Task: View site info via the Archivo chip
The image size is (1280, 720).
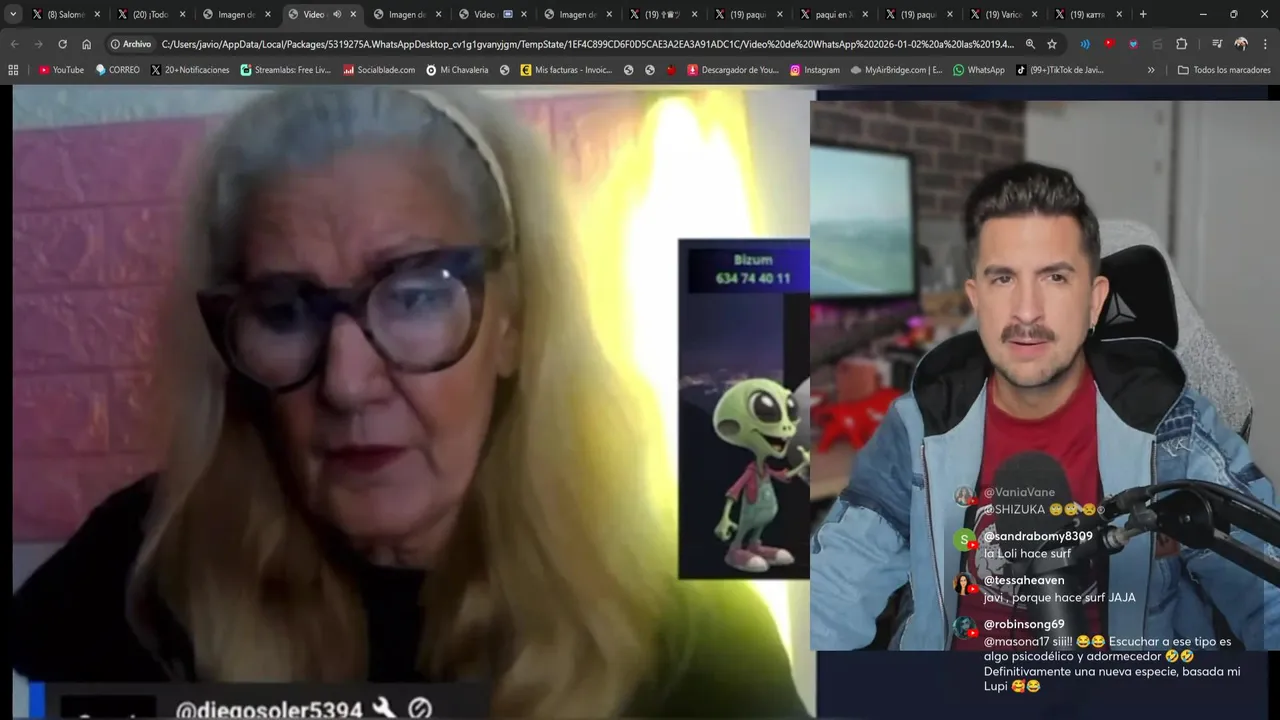Action: pyautogui.click(x=131, y=44)
